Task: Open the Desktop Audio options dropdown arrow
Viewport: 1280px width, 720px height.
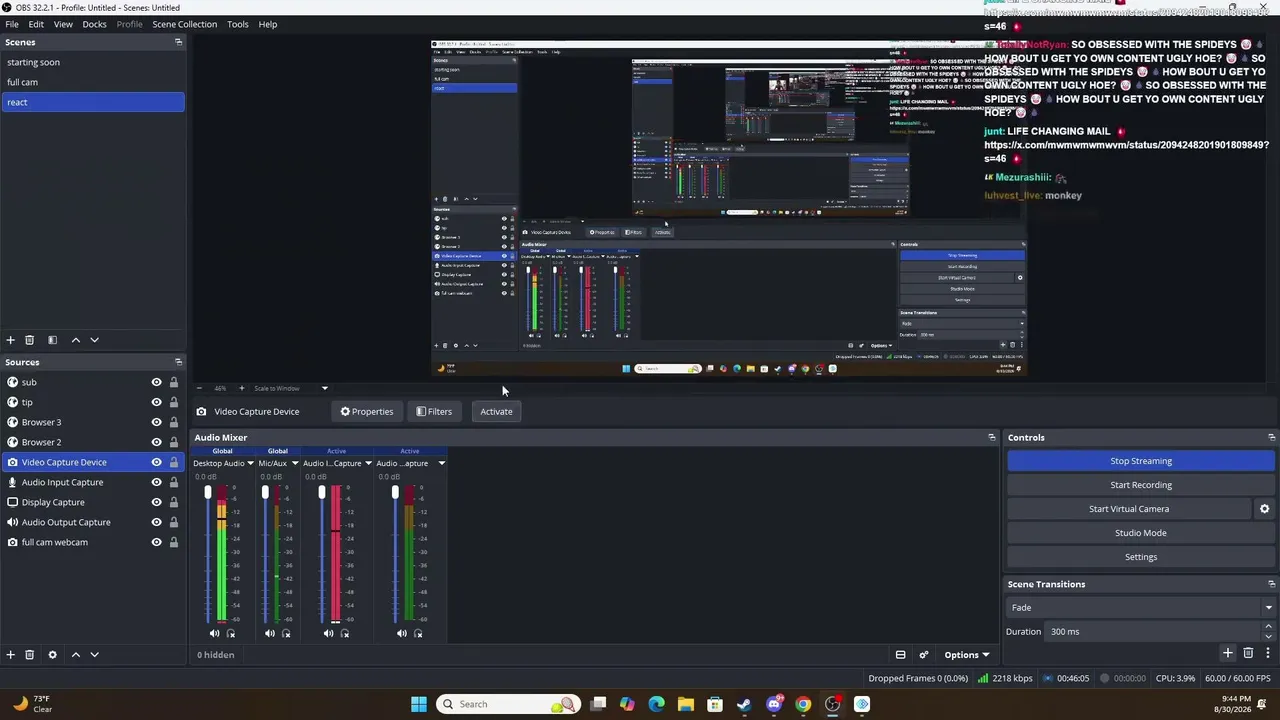Action: 250,464
